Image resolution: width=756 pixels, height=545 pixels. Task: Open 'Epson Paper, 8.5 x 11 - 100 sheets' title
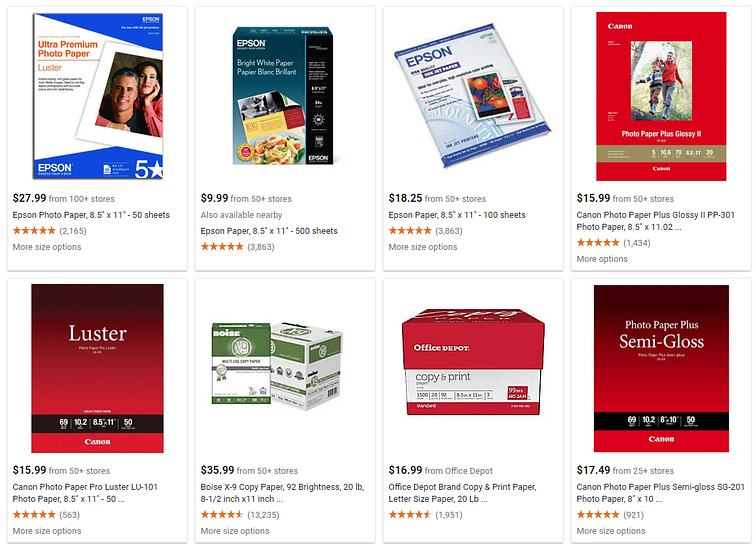(x=457, y=215)
